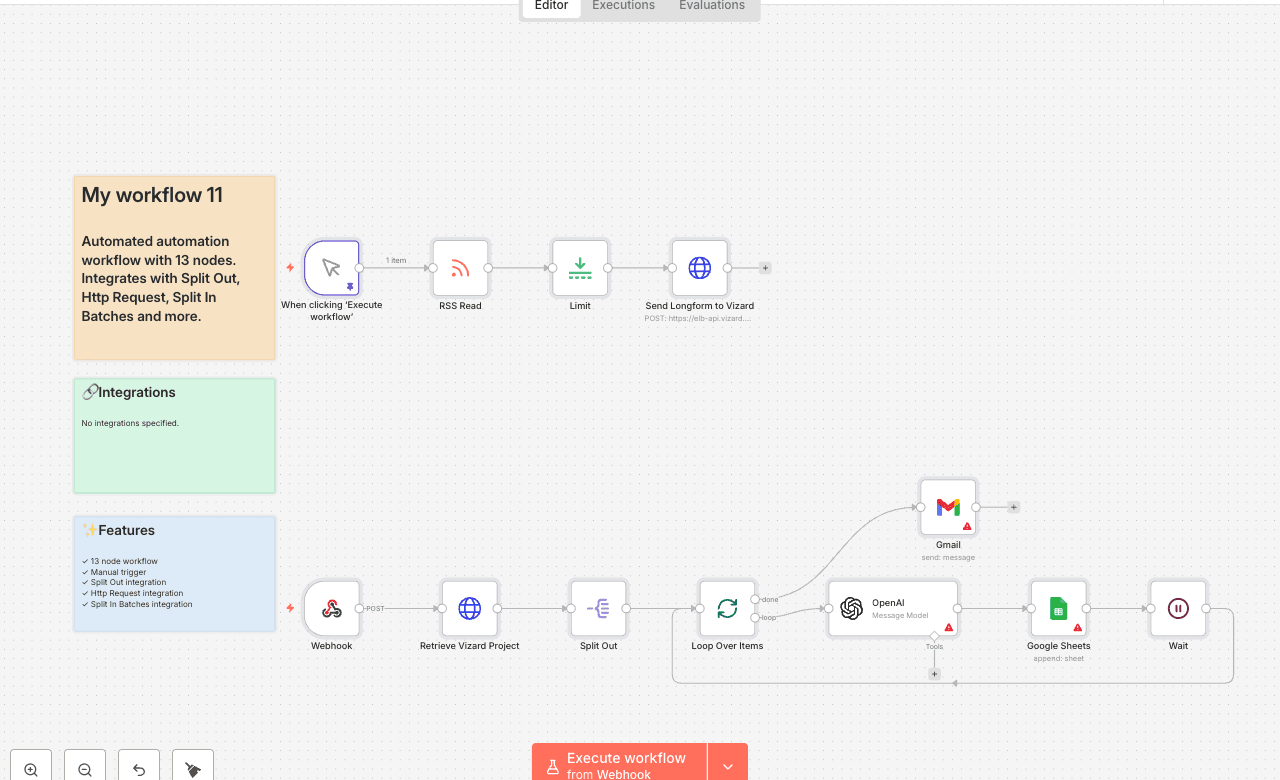
Task: Switch to the Executions tab
Action: coord(622,6)
